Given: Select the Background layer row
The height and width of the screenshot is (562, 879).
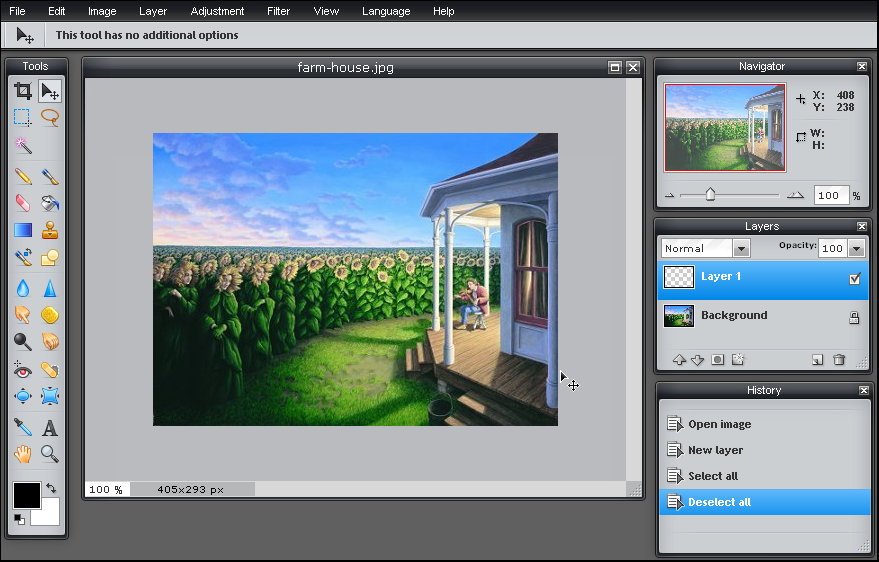Looking at the screenshot, I should coord(763,317).
